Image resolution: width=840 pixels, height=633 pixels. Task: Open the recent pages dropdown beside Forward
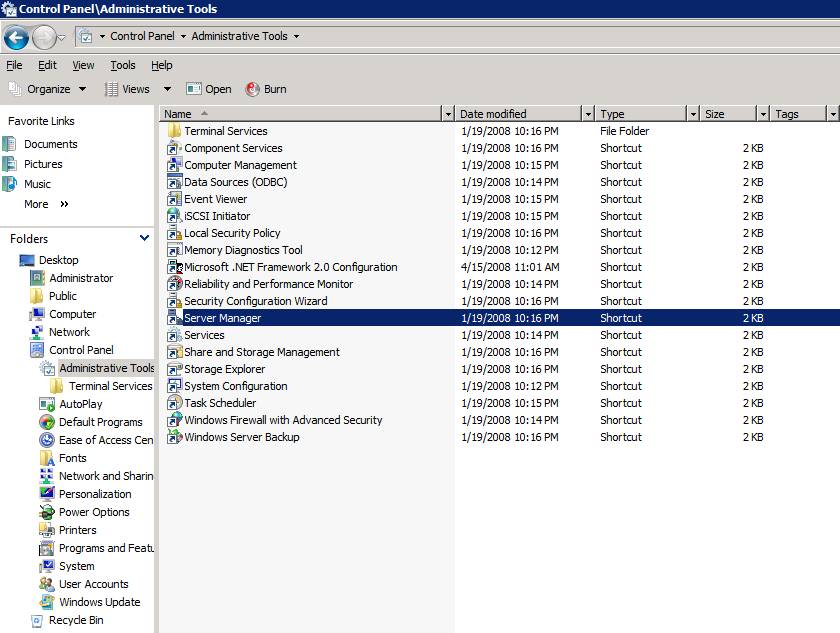pos(62,37)
